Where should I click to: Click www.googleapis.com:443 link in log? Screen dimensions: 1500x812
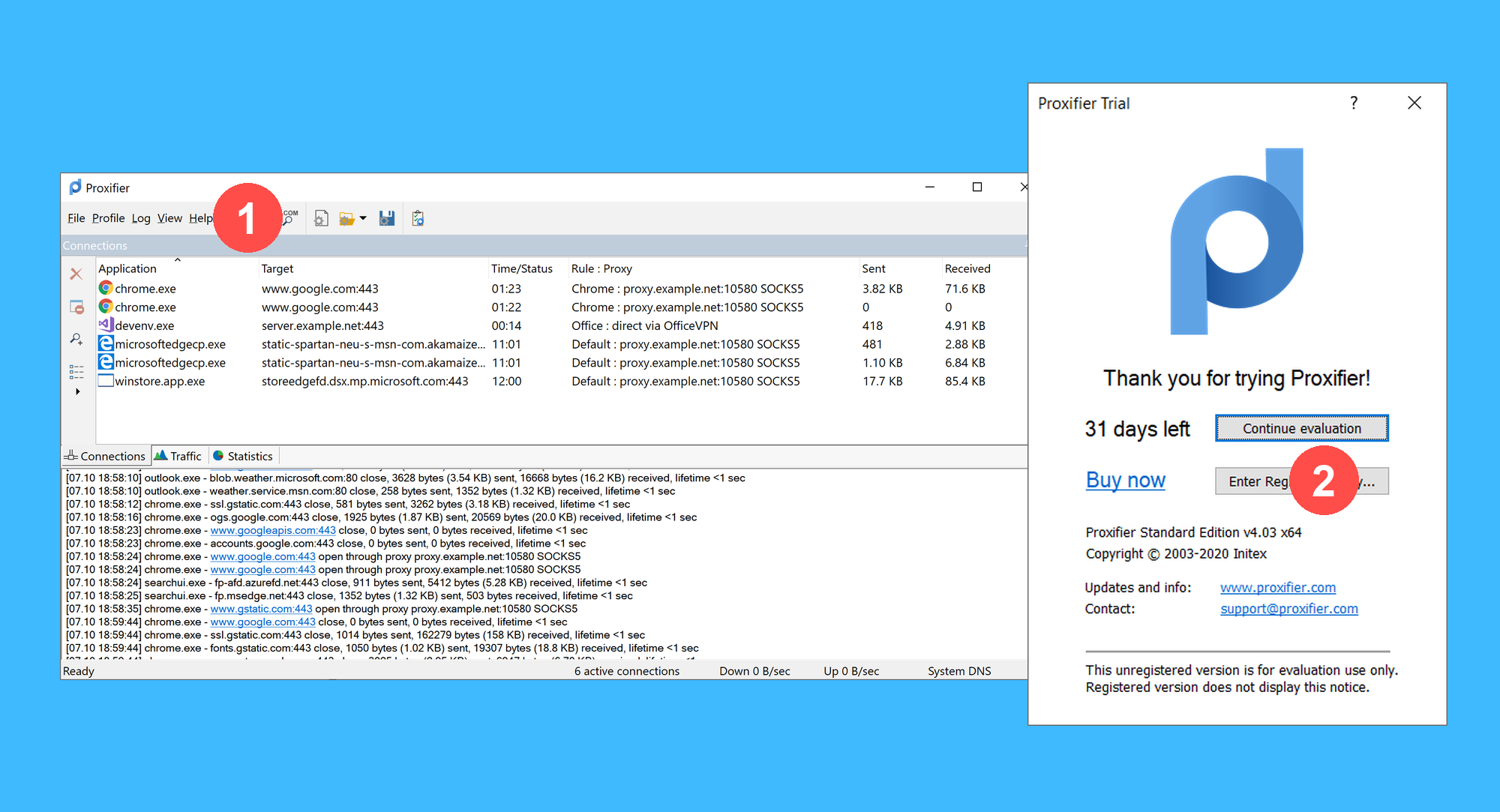click(x=273, y=530)
